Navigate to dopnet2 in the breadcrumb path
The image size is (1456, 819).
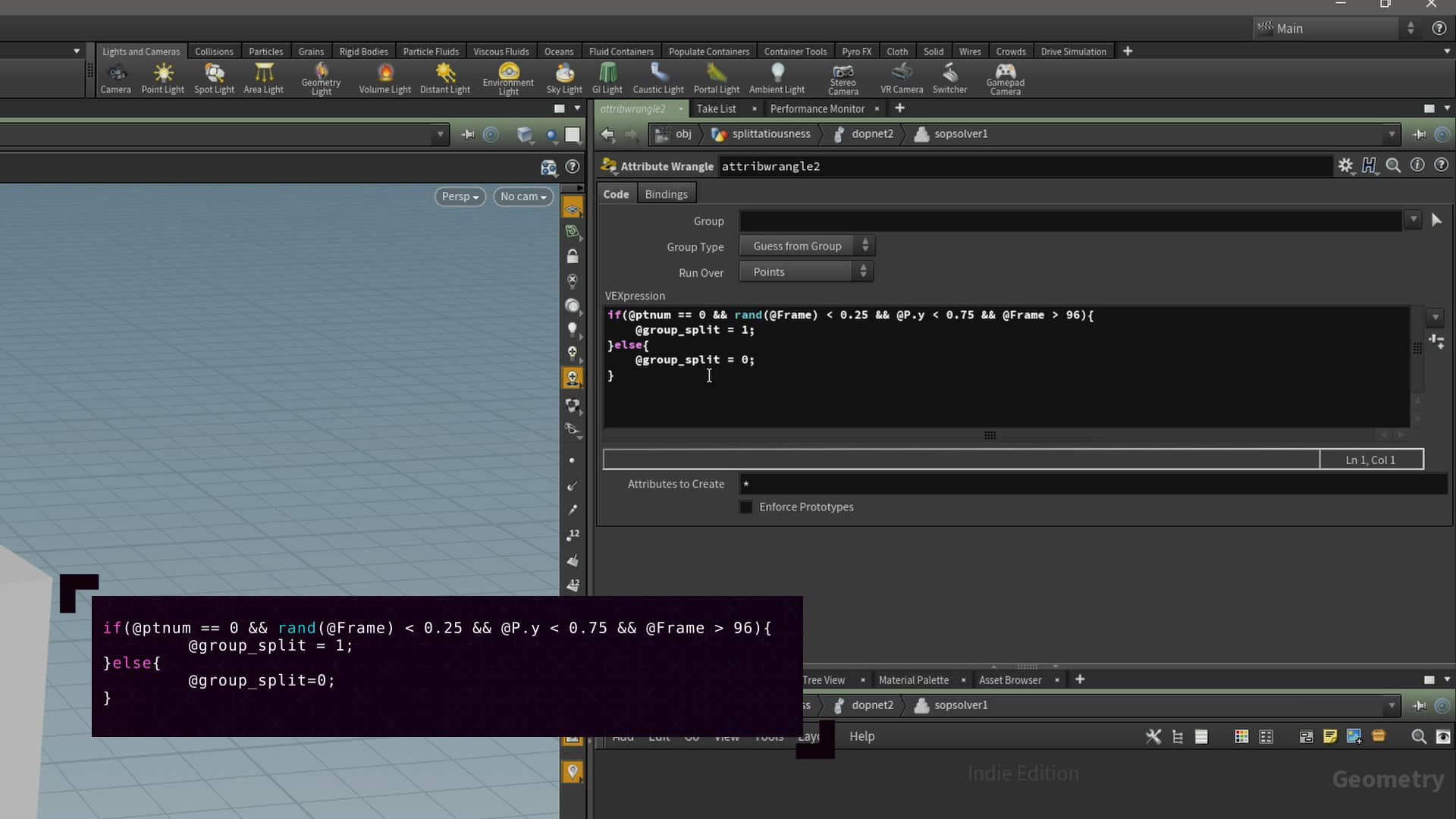tap(872, 133)
